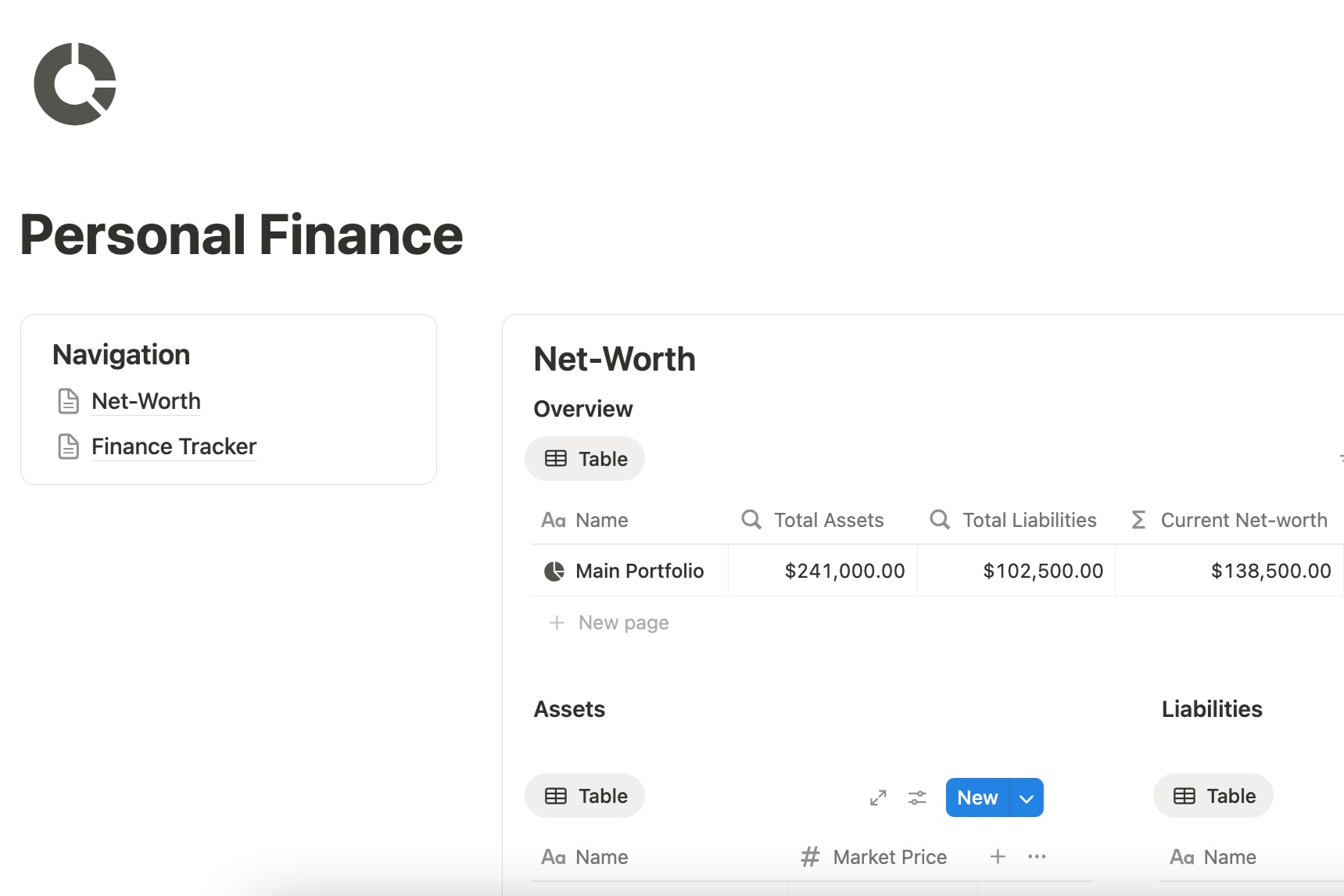Image resolution: width=1344 pixels, height=896 pixels.
Task: Expand the New button dropdown arrow
Action: (x=1027, y=797)
